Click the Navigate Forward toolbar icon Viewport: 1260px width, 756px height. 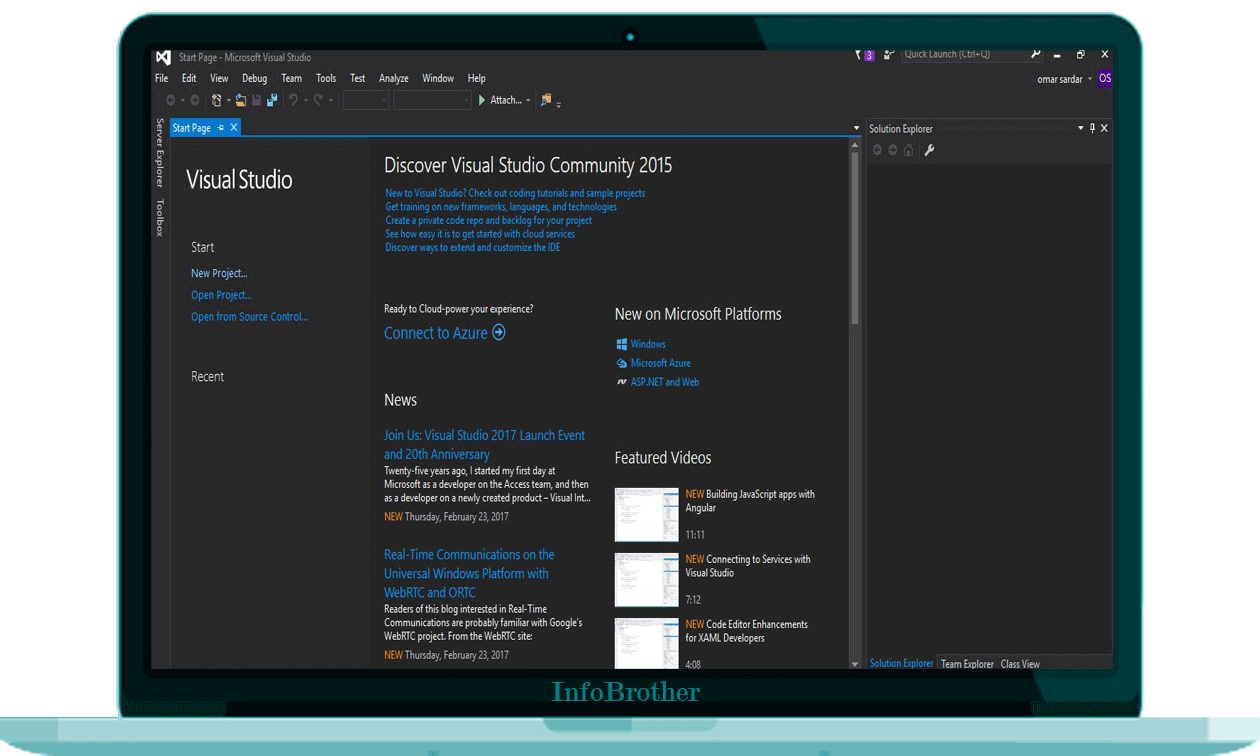[194, 100]
